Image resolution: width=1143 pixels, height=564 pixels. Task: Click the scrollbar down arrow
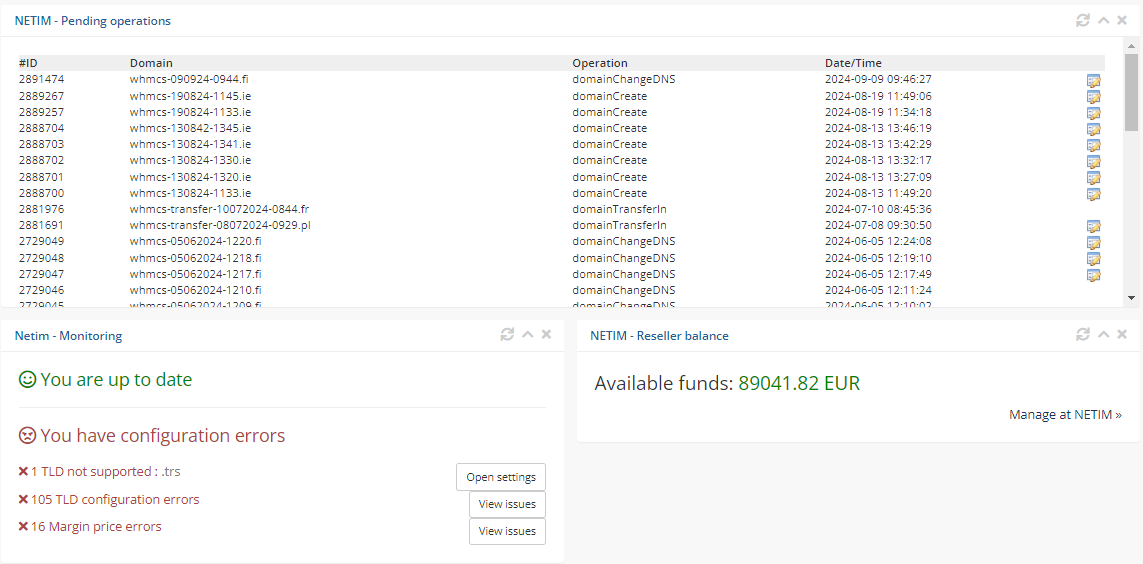[1131, 297]
